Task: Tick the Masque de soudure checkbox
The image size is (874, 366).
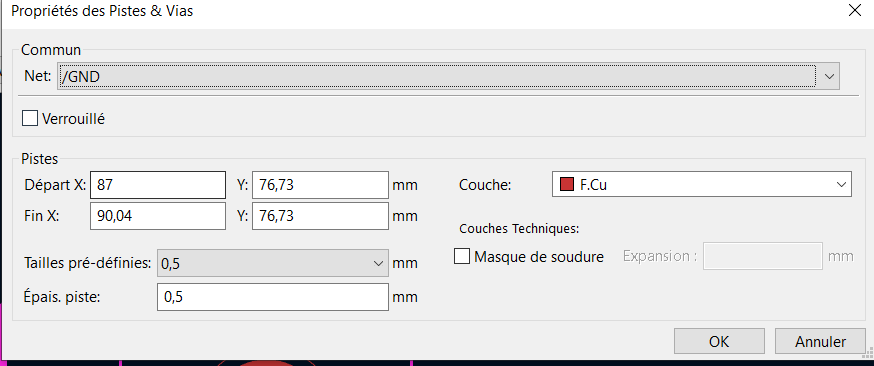Action: coord(462,257)
